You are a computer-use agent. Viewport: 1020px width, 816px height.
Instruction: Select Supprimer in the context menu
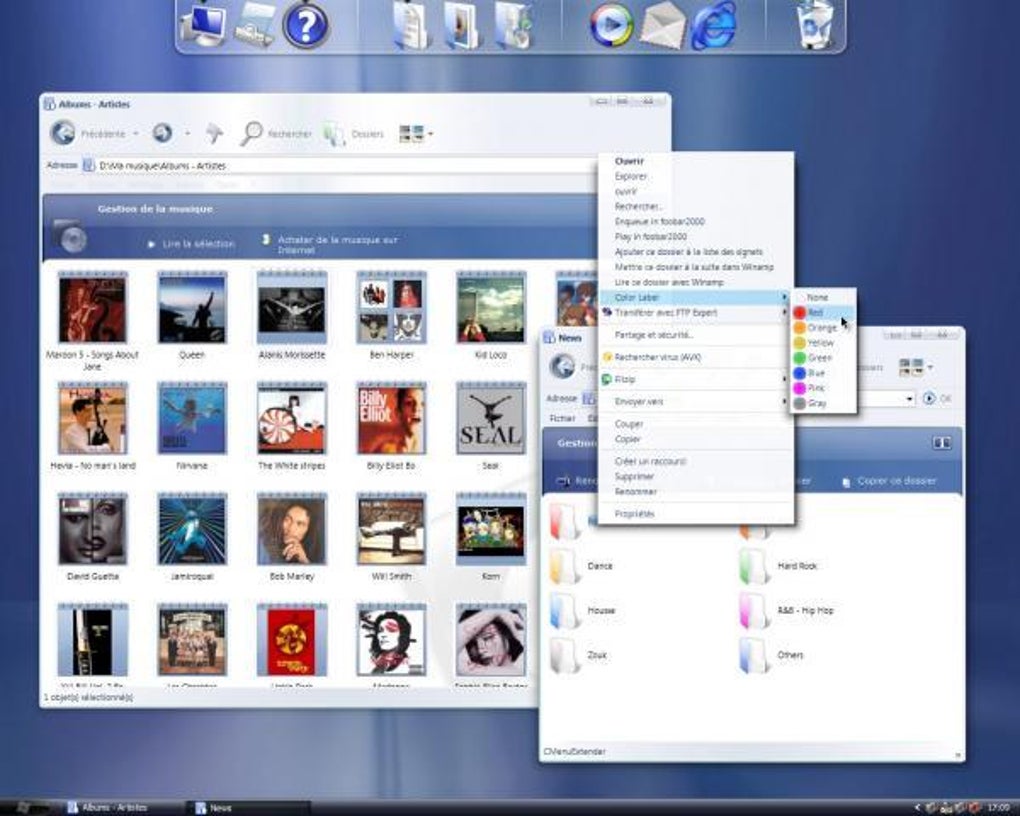[x=634, y=477]
